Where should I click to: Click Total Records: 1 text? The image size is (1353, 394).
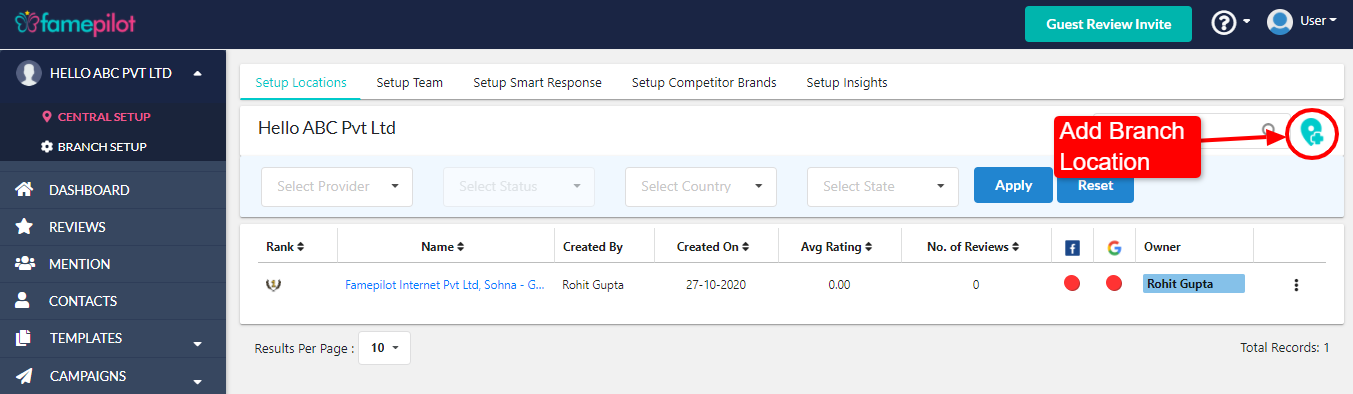pos(1284,348)
